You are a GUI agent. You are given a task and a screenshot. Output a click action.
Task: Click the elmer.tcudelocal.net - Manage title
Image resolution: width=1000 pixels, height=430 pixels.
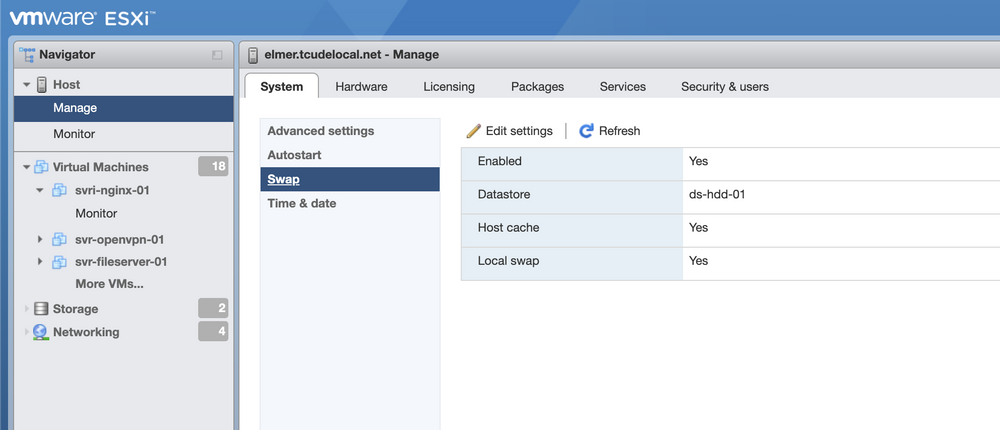351,55
